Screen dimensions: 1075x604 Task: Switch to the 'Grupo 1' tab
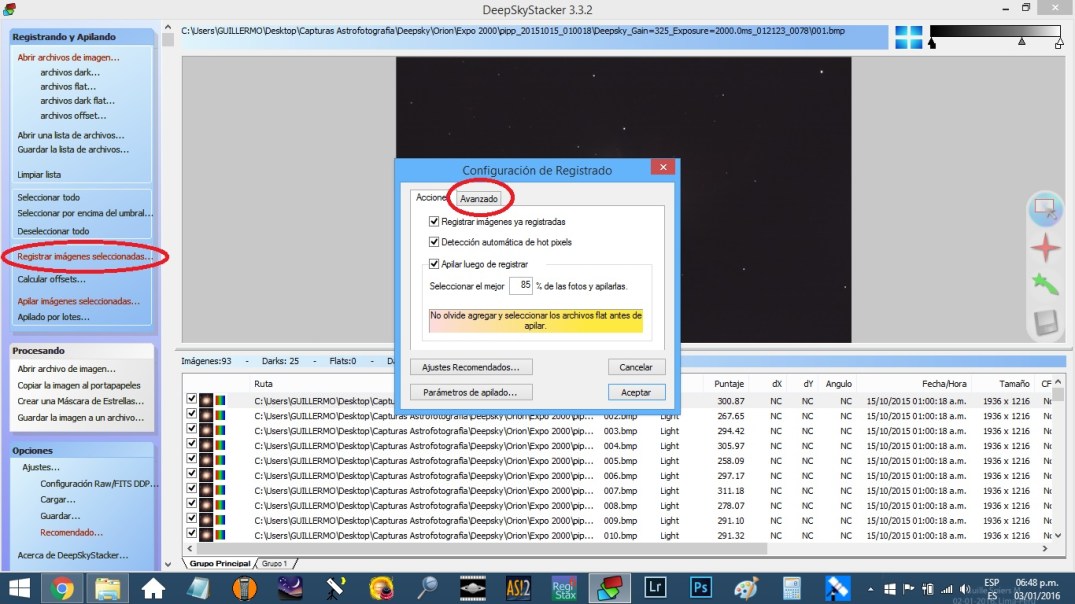(274, 564)
